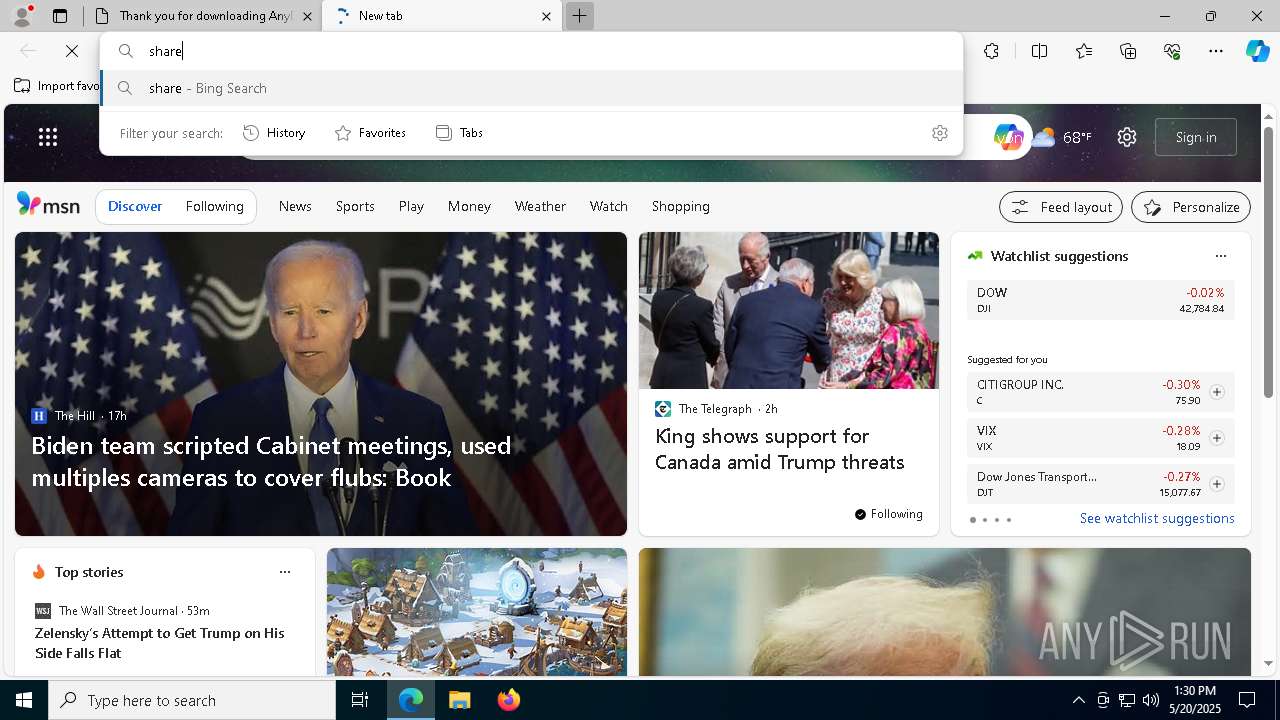
Task: Open Import favorites bookmark bar item
Action: pos(56,86)
